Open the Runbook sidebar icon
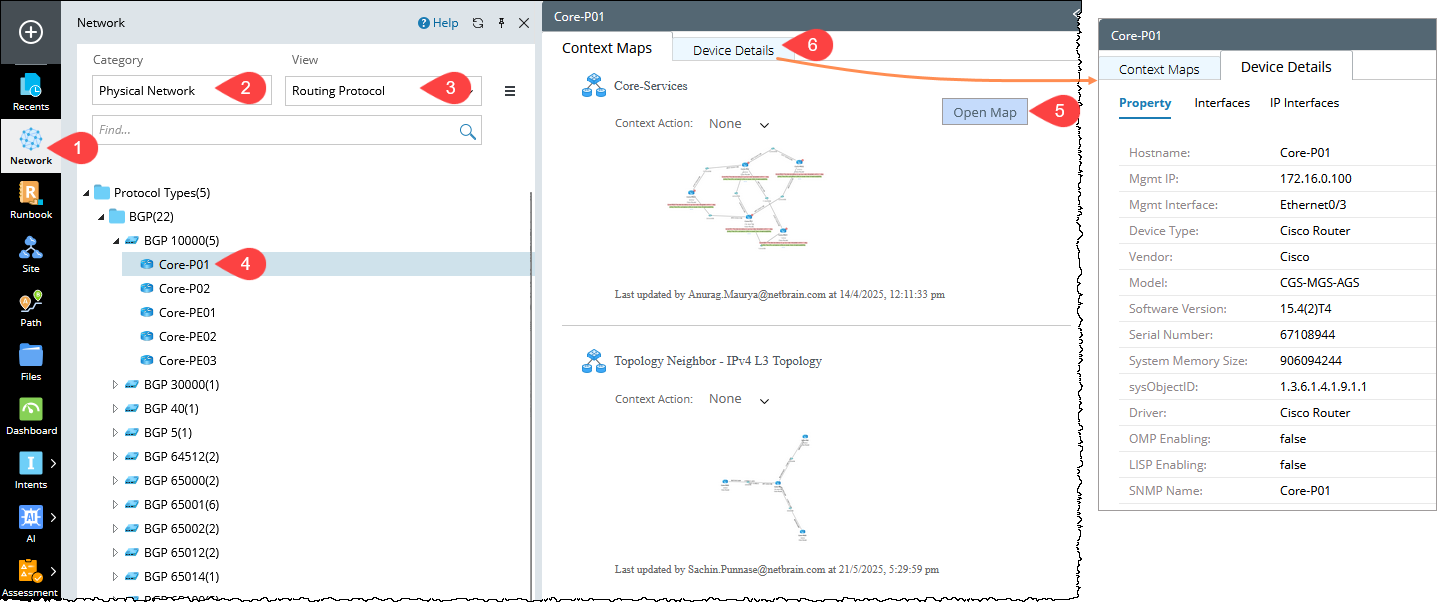This screenshot has width=1437, height=603. pyautogui.click(x=31, y=200)
